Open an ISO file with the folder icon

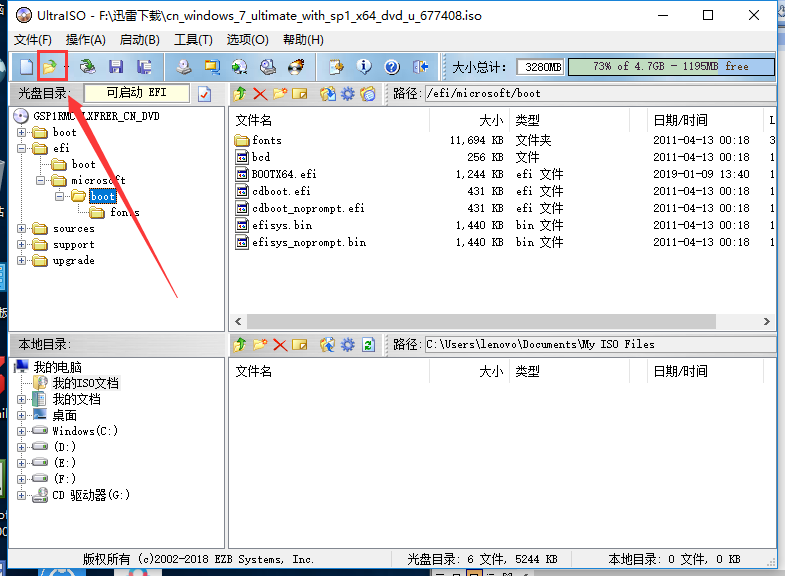(49, 67)
